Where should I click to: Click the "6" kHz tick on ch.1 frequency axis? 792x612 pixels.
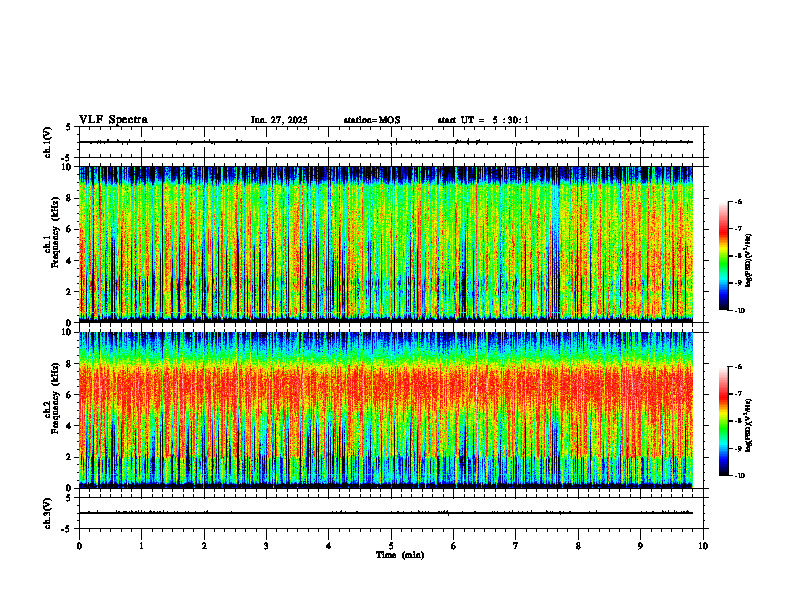pos(70,229)
